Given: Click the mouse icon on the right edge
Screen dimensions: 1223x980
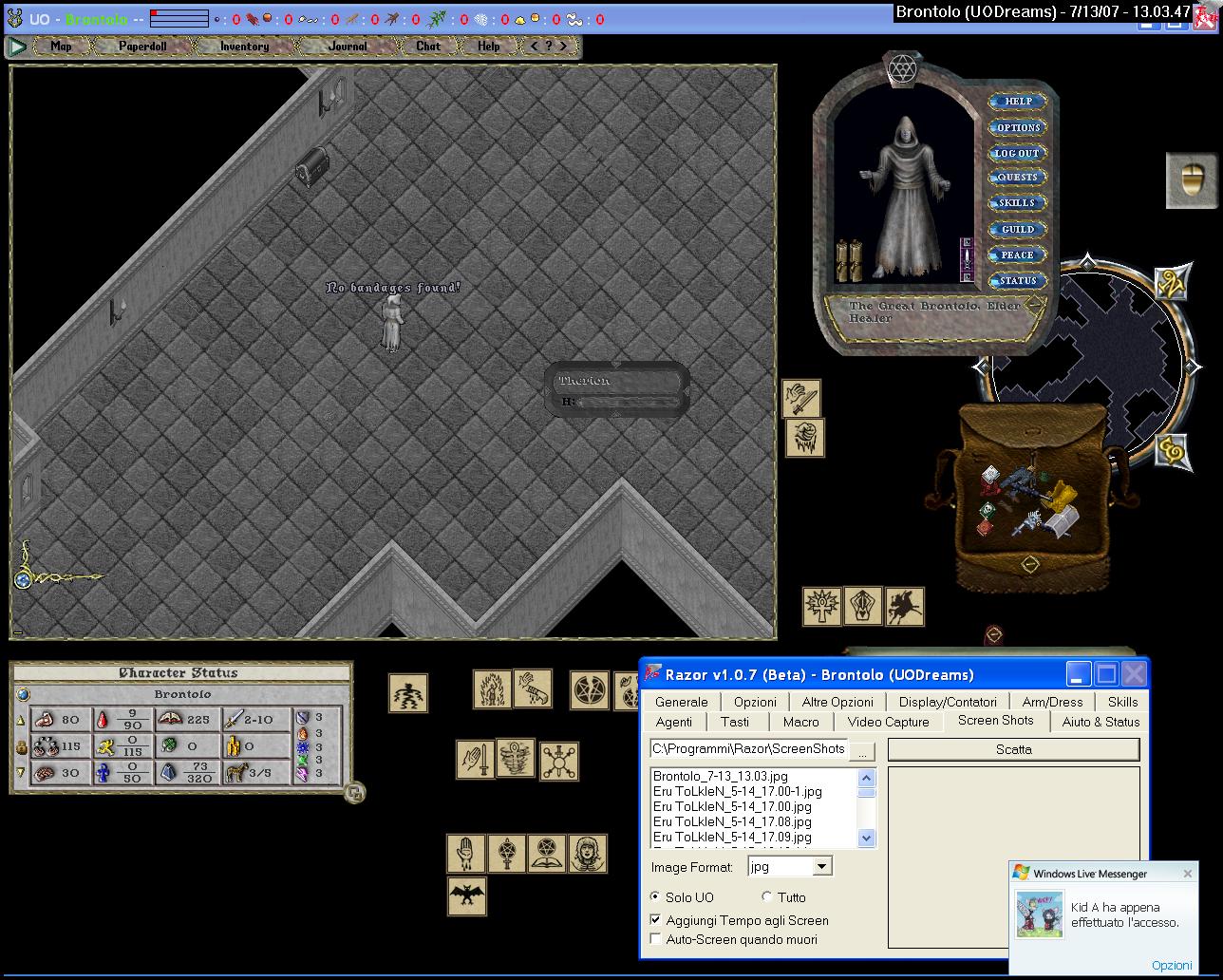Looking at the screenshot, I should tap(1191, 179).
